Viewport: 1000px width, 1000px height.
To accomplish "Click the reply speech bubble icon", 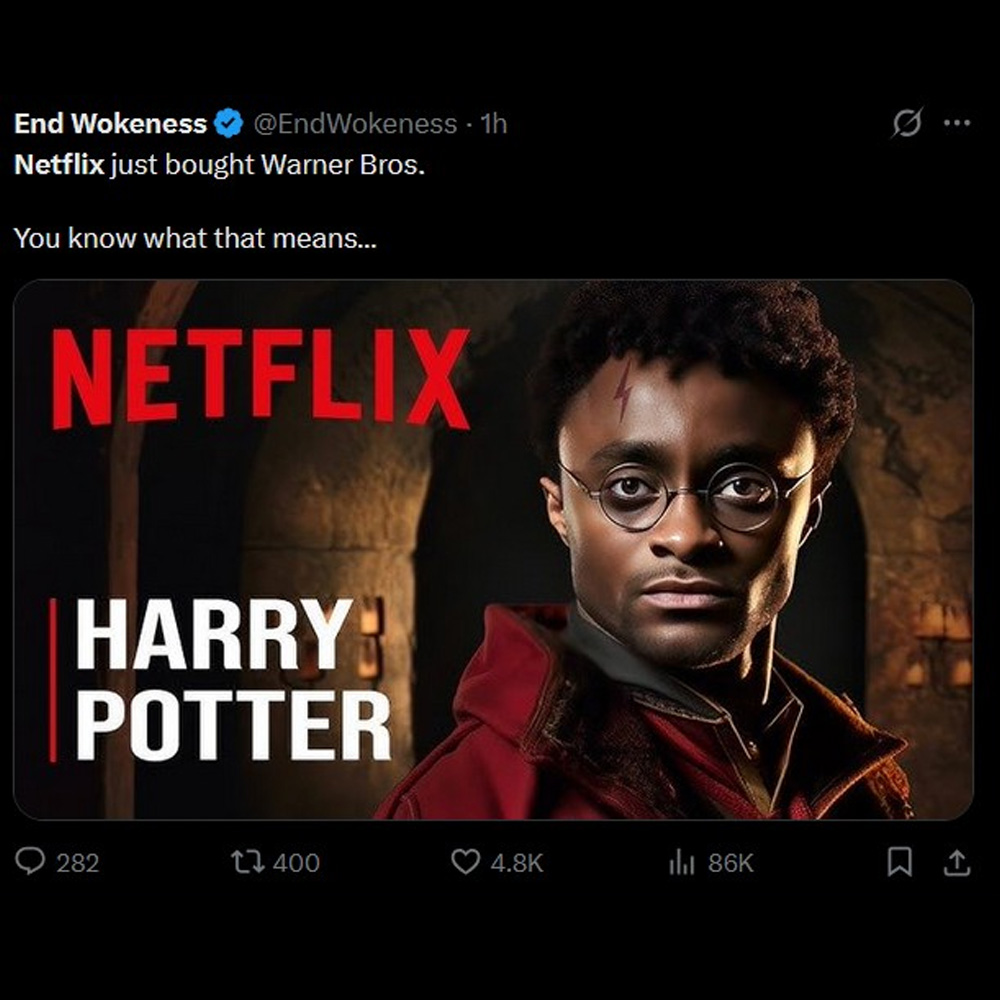I will 31,861.
